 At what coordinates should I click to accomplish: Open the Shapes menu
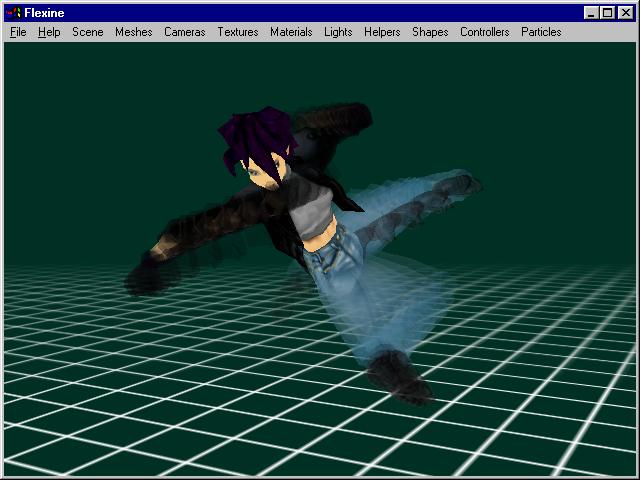[x=430, y=32]
